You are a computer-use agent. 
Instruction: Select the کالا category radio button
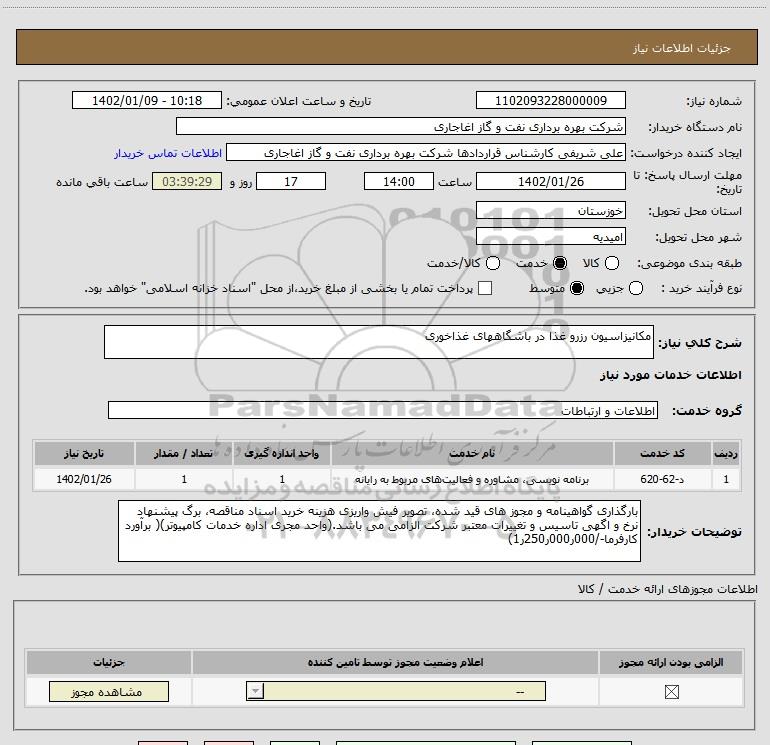pyautogui.click(x=612, y=263)
